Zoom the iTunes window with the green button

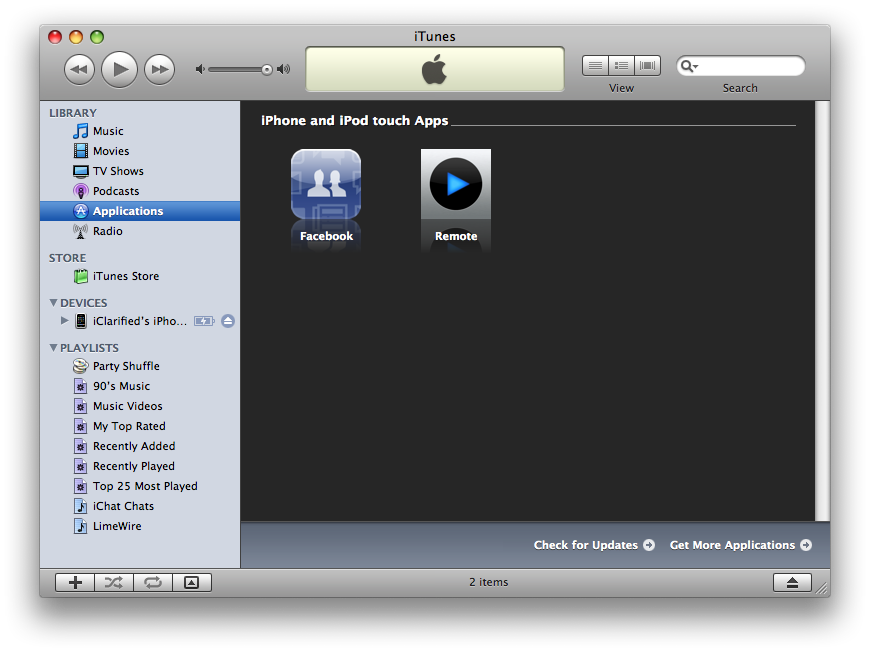coord(97,37)
